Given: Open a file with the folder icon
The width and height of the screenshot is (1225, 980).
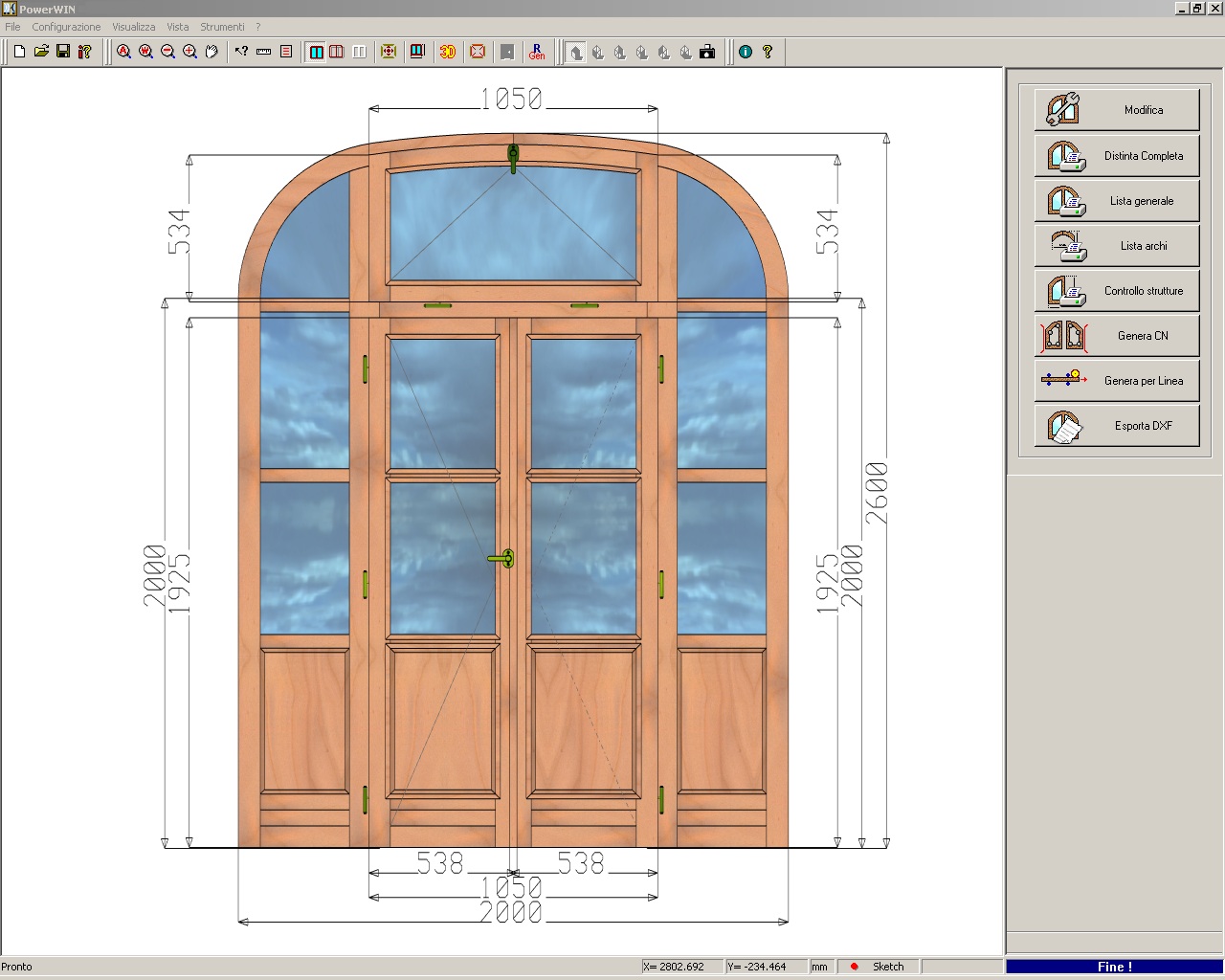Looking at the screenshot, I should pyautogui.click(x=41, y=52).
